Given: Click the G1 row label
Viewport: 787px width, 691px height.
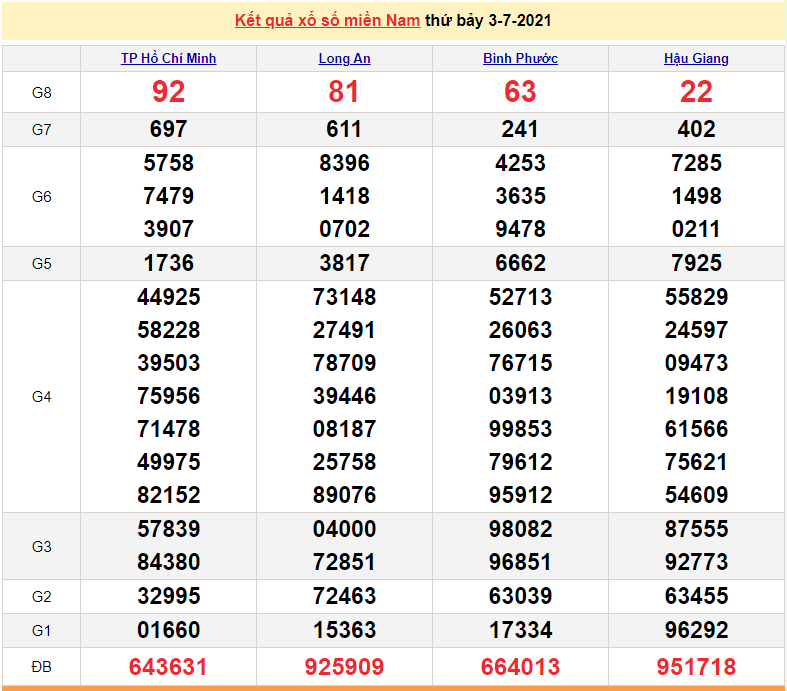Looking at the screenshot, I should click(x=42, y=631).
